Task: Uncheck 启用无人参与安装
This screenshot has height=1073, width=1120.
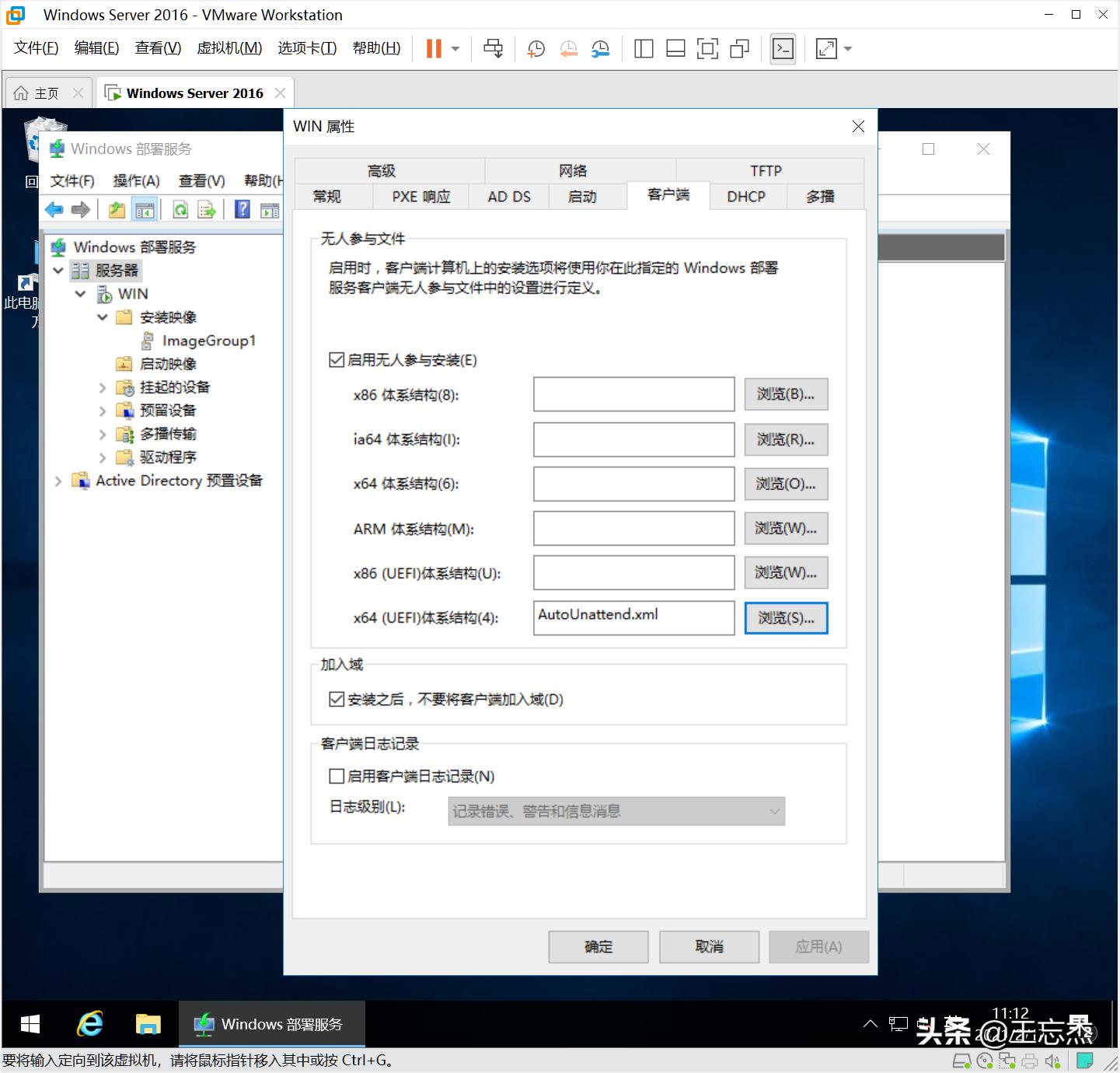Action: coord(337,359)
